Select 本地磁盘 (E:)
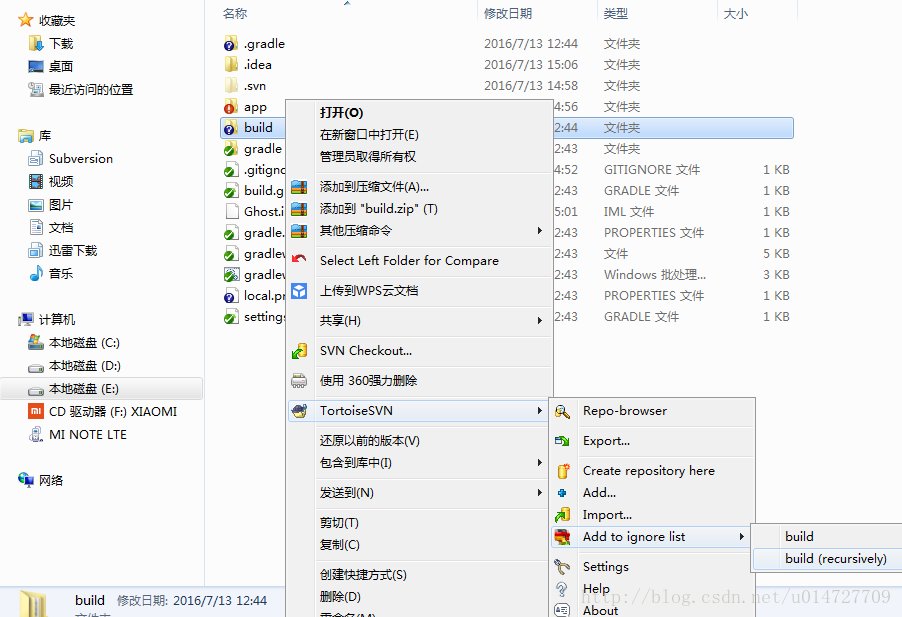The width and height of the screenshot is (902, 617). coord(83,389)
